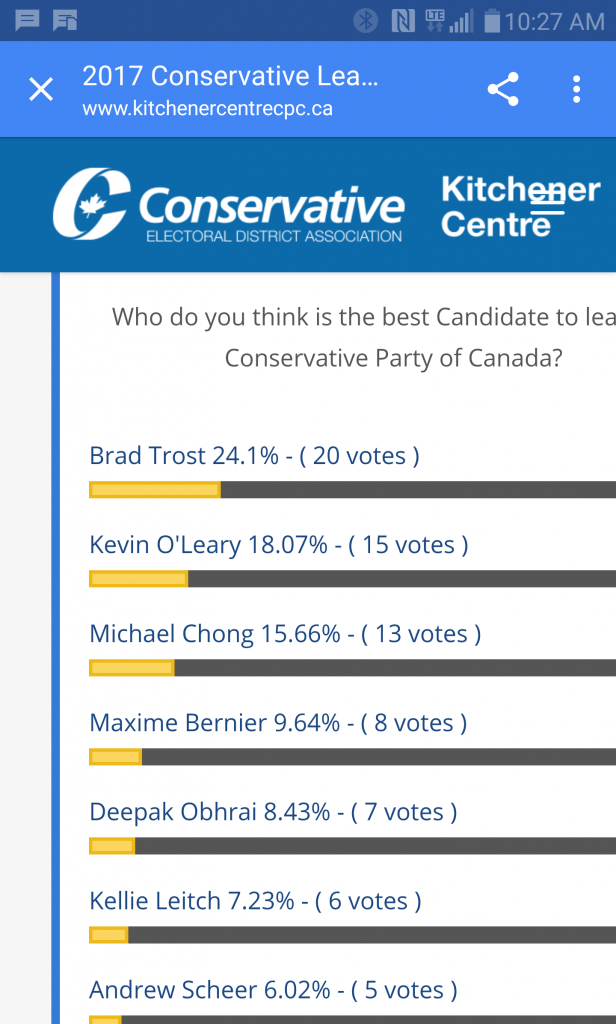Select Andrew Scheer poll result
Screen dimensions: 616x1024
click(273, 990)
